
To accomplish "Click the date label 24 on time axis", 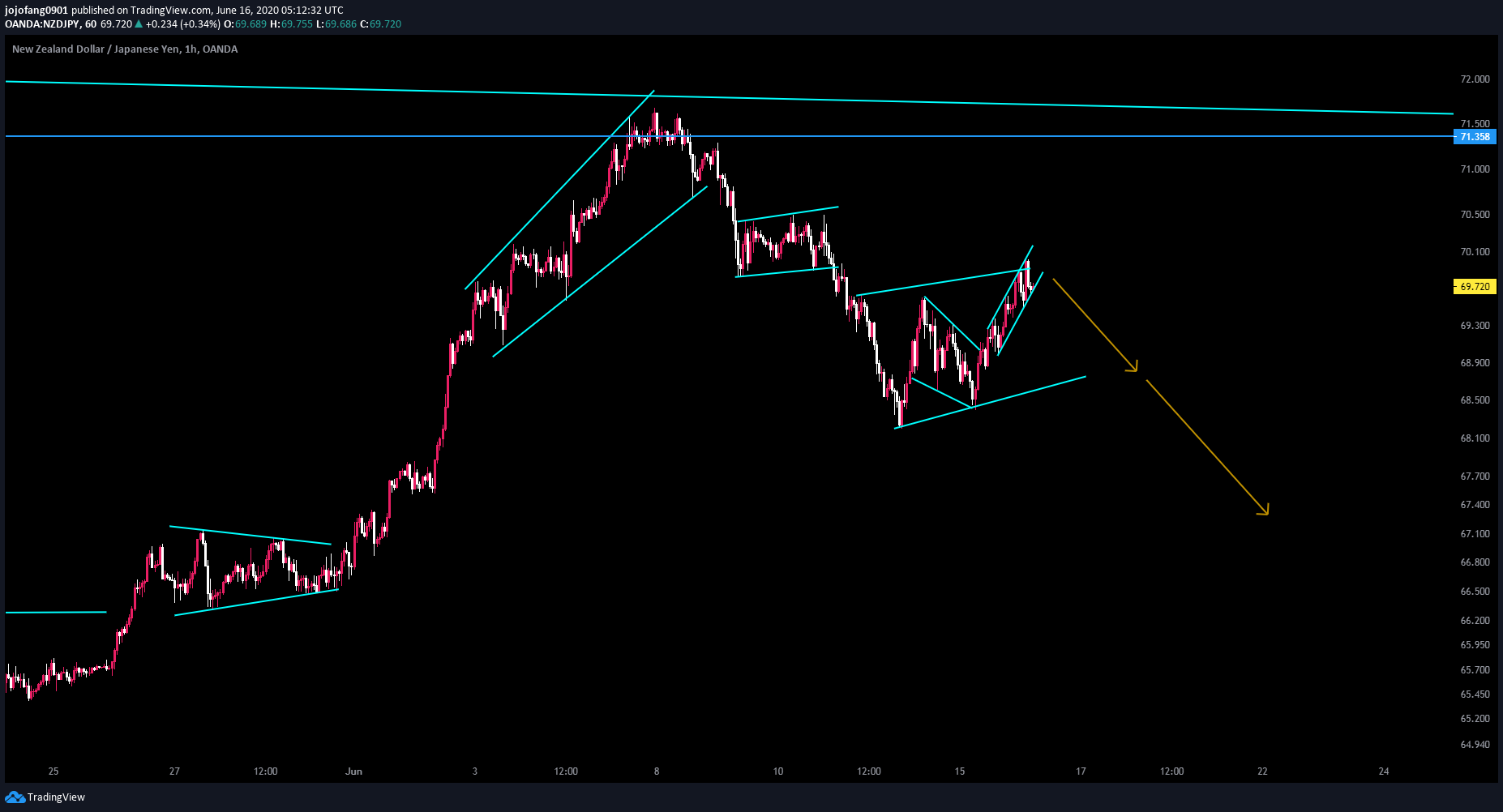I will click(1384, 771).
